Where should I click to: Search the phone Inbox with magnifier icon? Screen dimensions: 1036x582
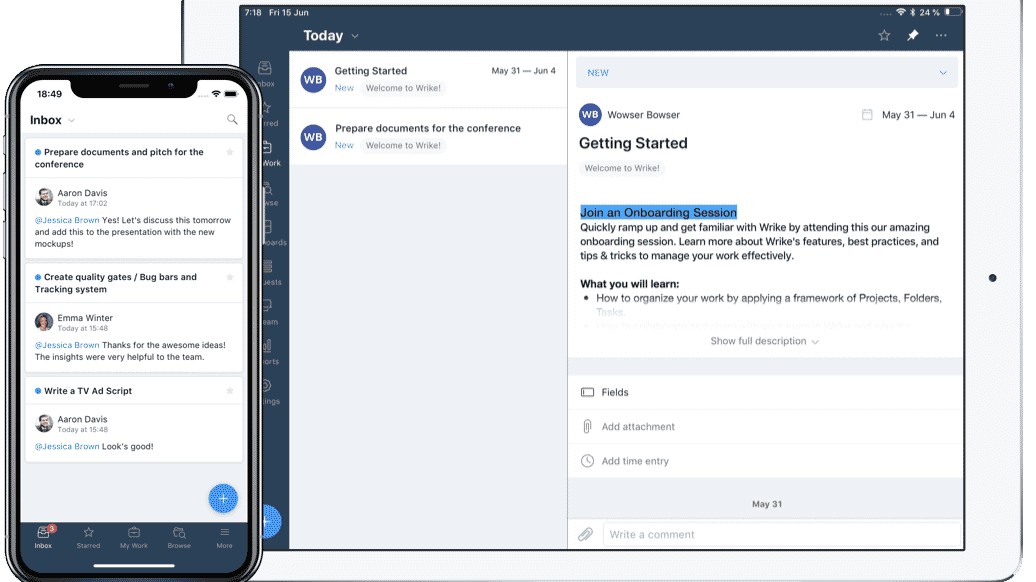[232, 120]
